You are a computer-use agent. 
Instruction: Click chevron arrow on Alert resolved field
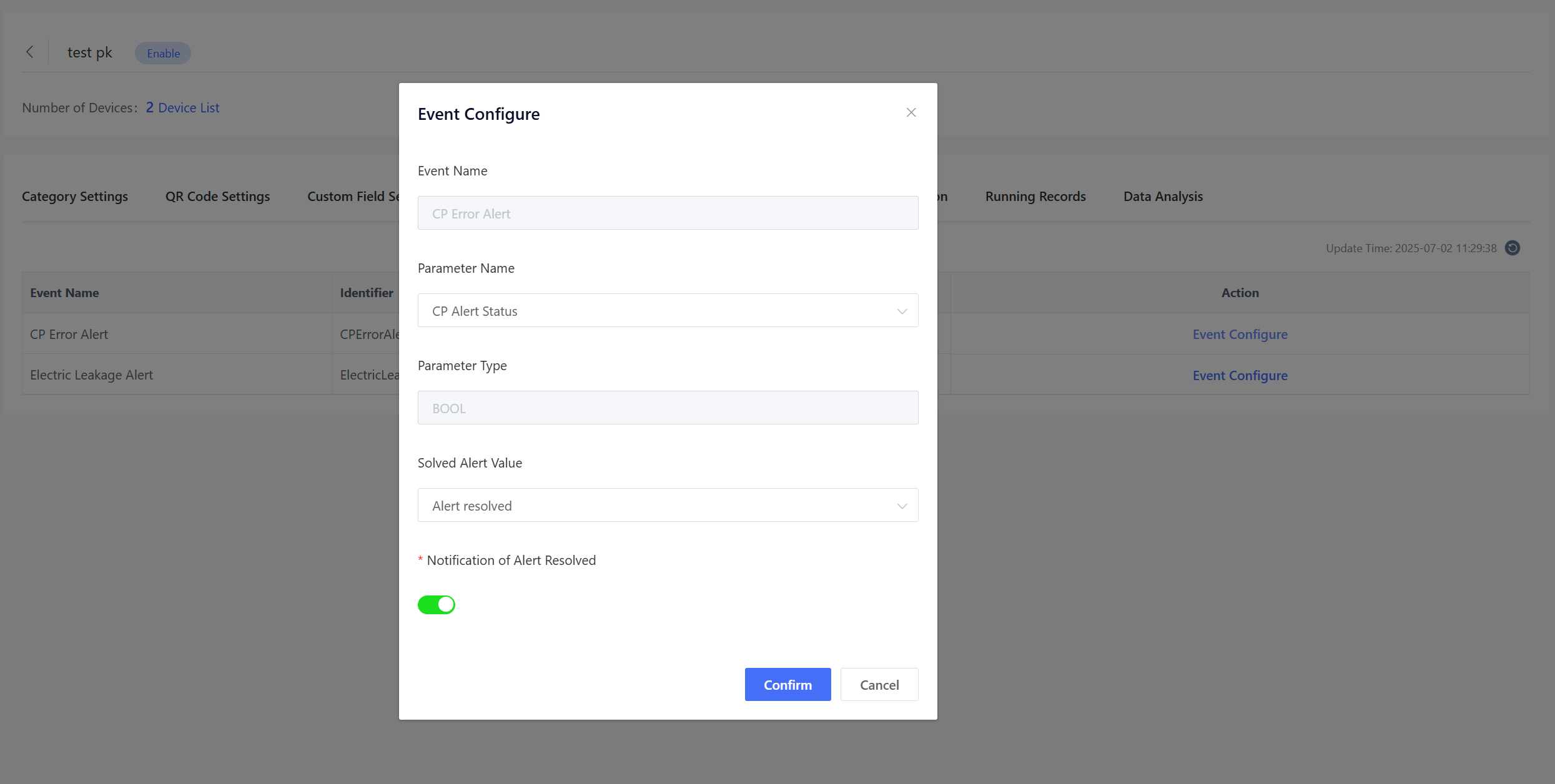[902, 506]
